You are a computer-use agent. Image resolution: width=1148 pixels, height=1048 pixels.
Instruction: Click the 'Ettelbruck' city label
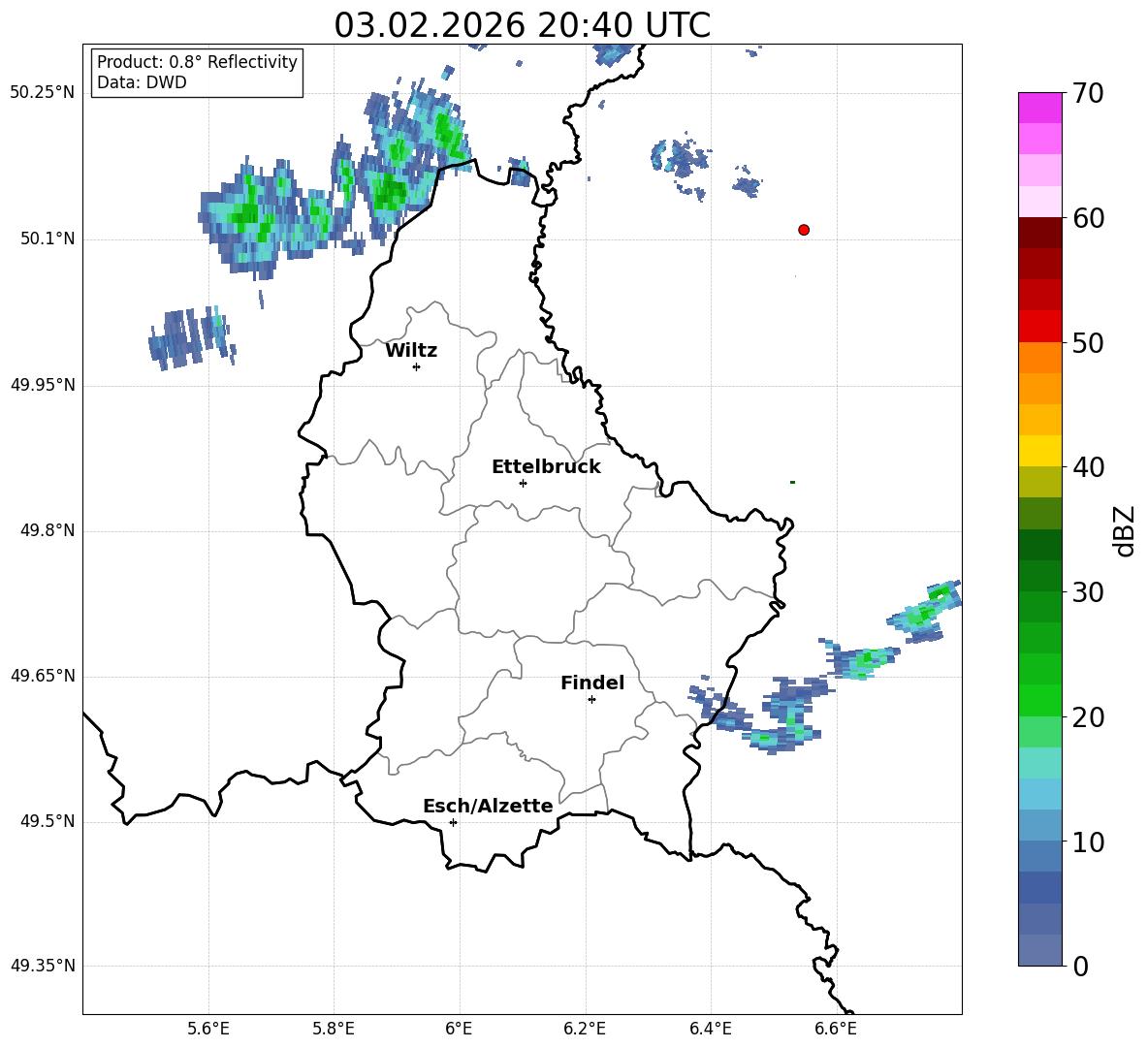(546, 467)
